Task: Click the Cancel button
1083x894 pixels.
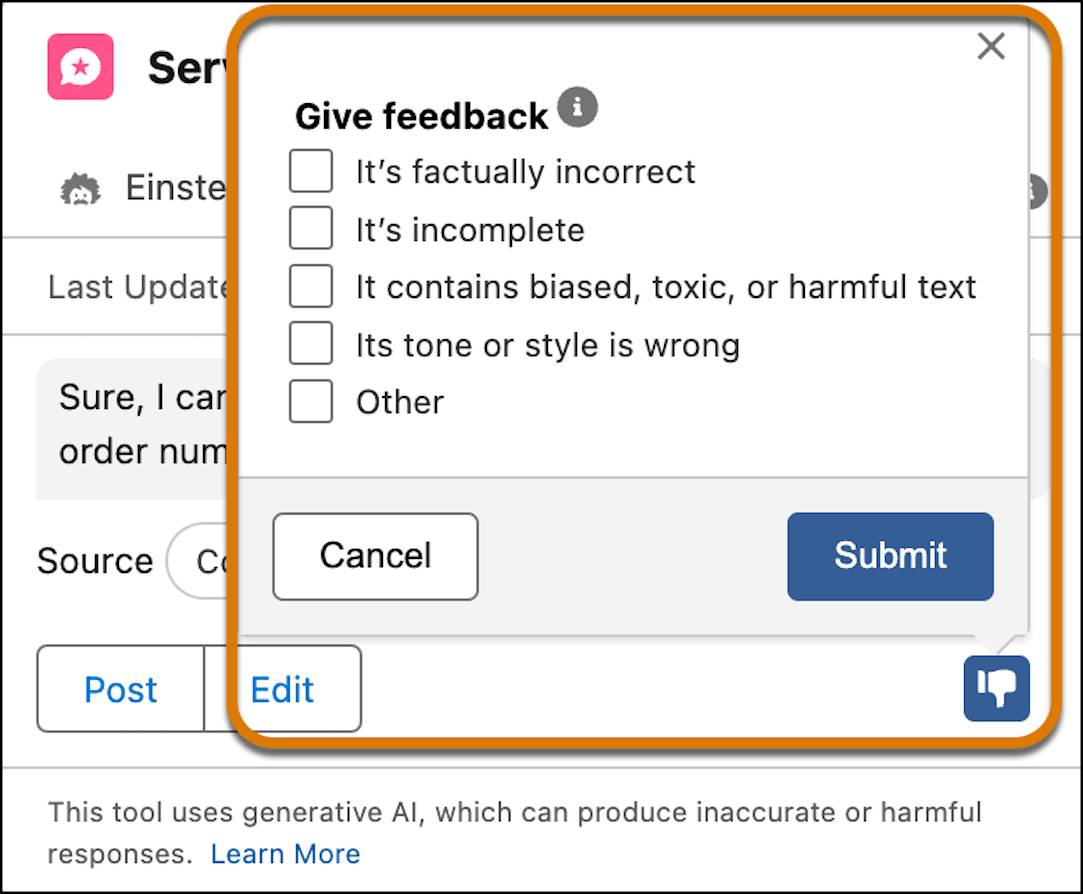Action: point(375,556)
